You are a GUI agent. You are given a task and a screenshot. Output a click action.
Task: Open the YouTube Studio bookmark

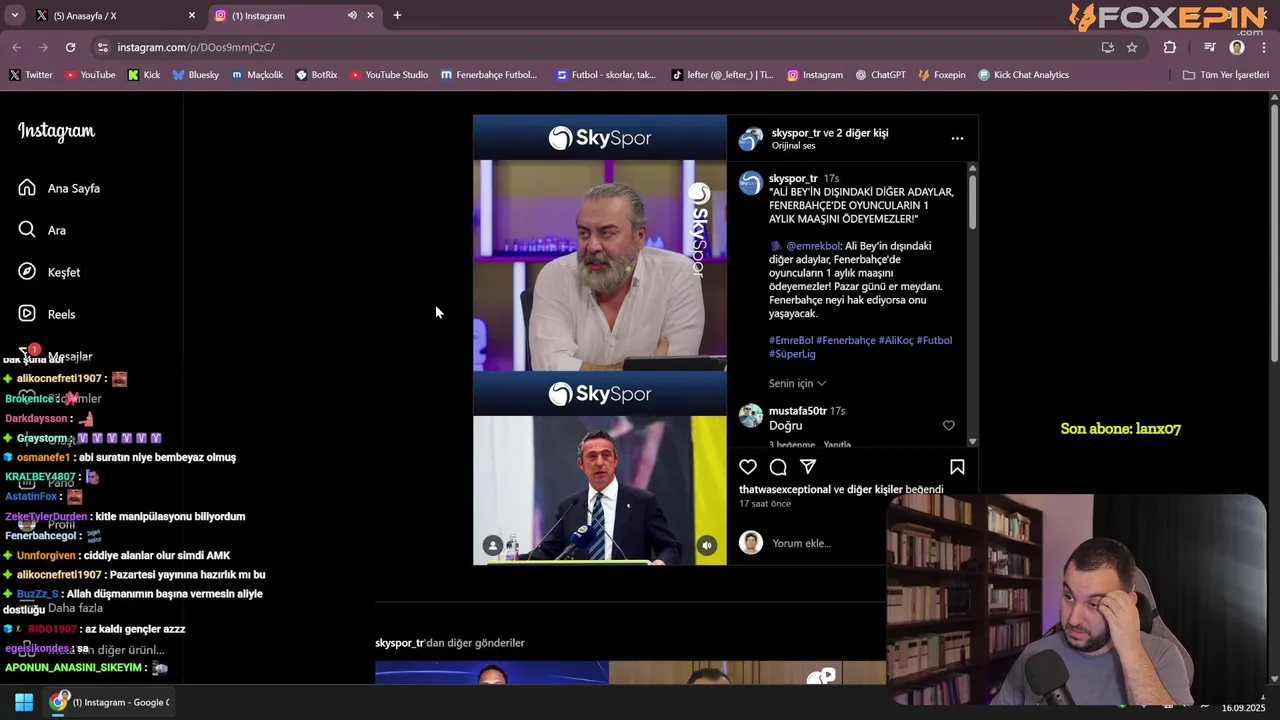click(x=389, y=75)
